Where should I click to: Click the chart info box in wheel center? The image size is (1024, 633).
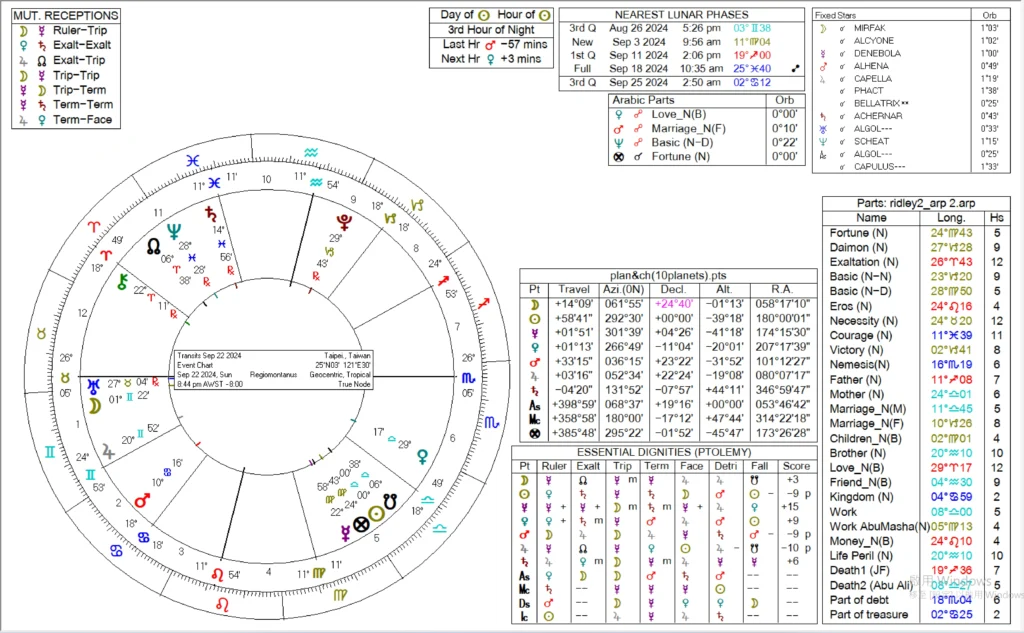[x=271, y=369]
